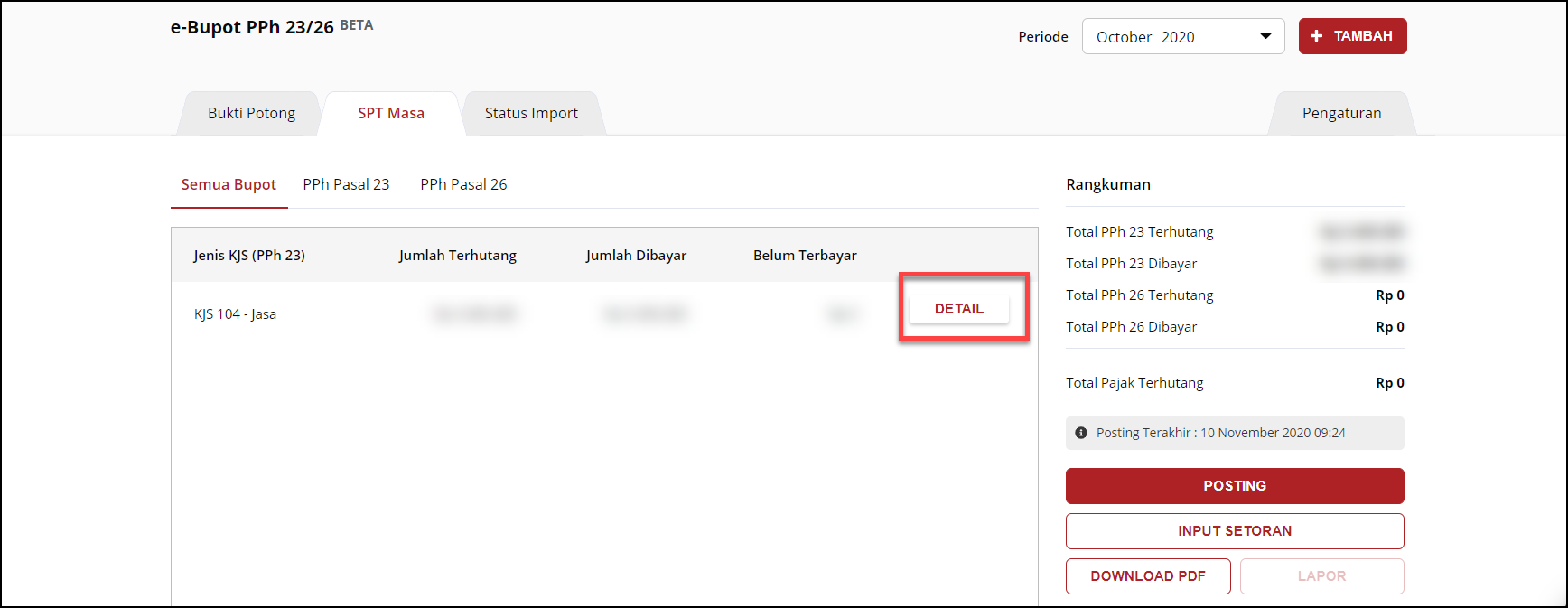
Task: Show the PPh Pasal 26 sub-tab
Action: [x=463, y=185]
